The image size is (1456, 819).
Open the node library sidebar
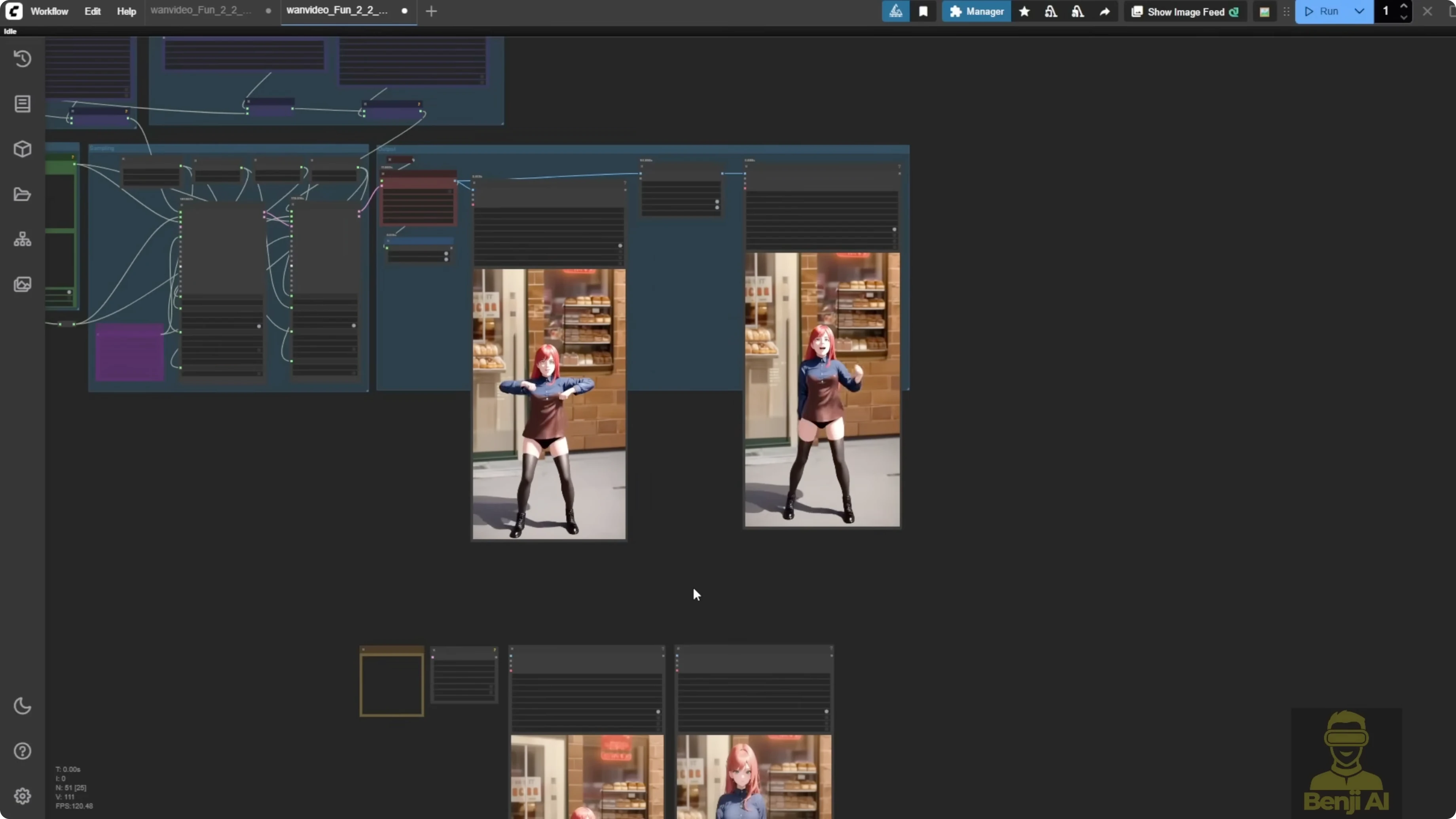point(23,104)
